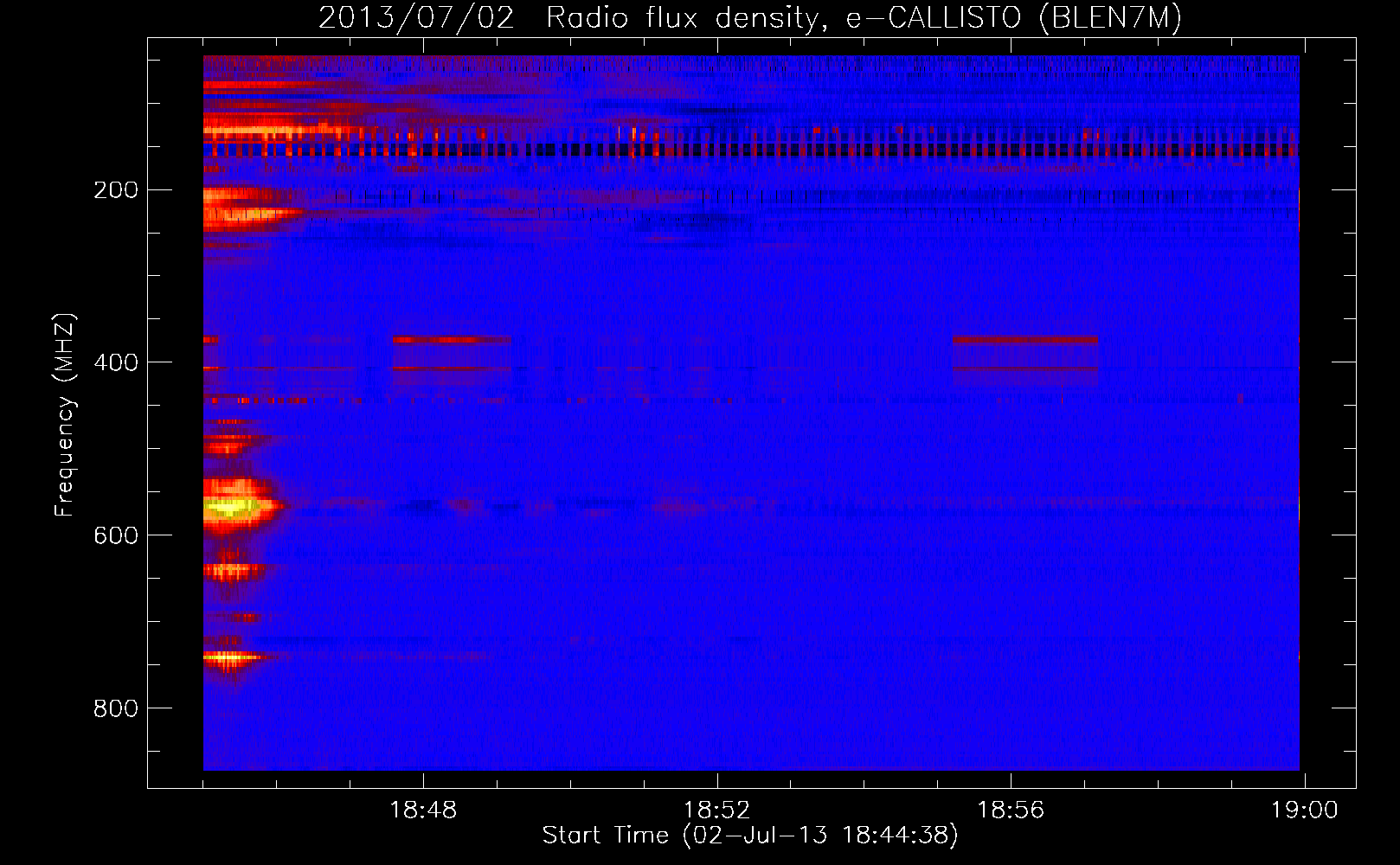Click the 'Frequency (MHZ)' axis label
Screen dimensions: 1400x865
(x=65, y=415)
